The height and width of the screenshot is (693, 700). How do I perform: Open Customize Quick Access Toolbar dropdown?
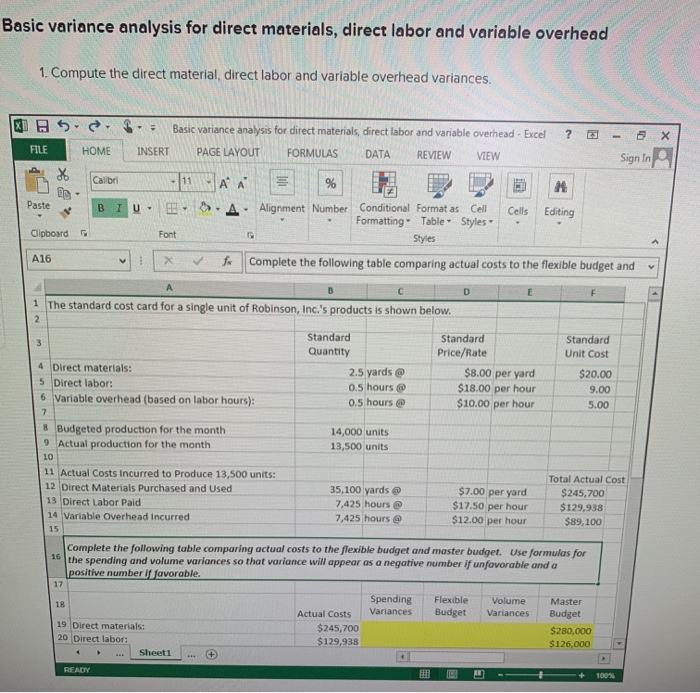(153, 128)
